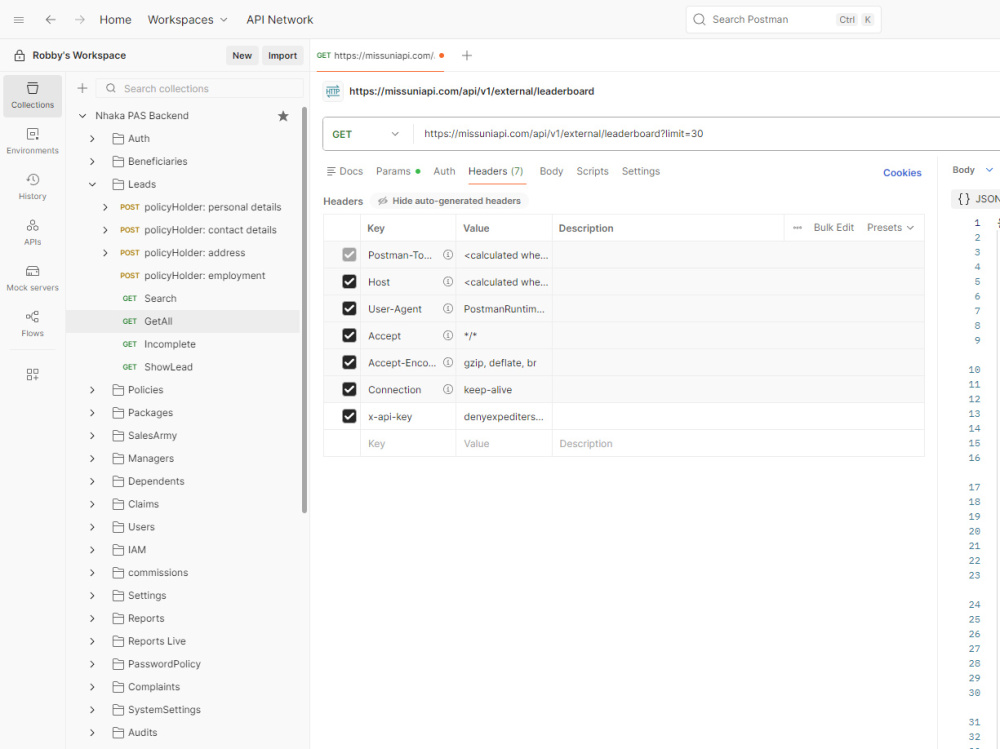The width and height of the screenshot is (1000, 749).
Task: Open the Presets dropdown
Action: [x=890, y=228]
